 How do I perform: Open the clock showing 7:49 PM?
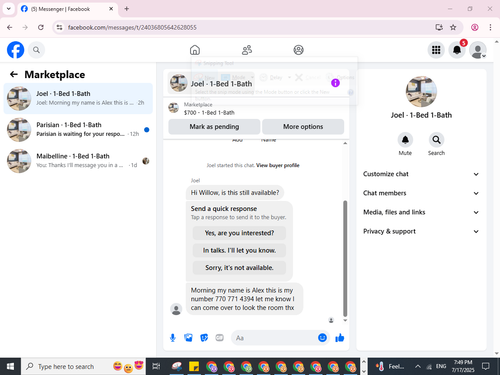coord(463,366)
